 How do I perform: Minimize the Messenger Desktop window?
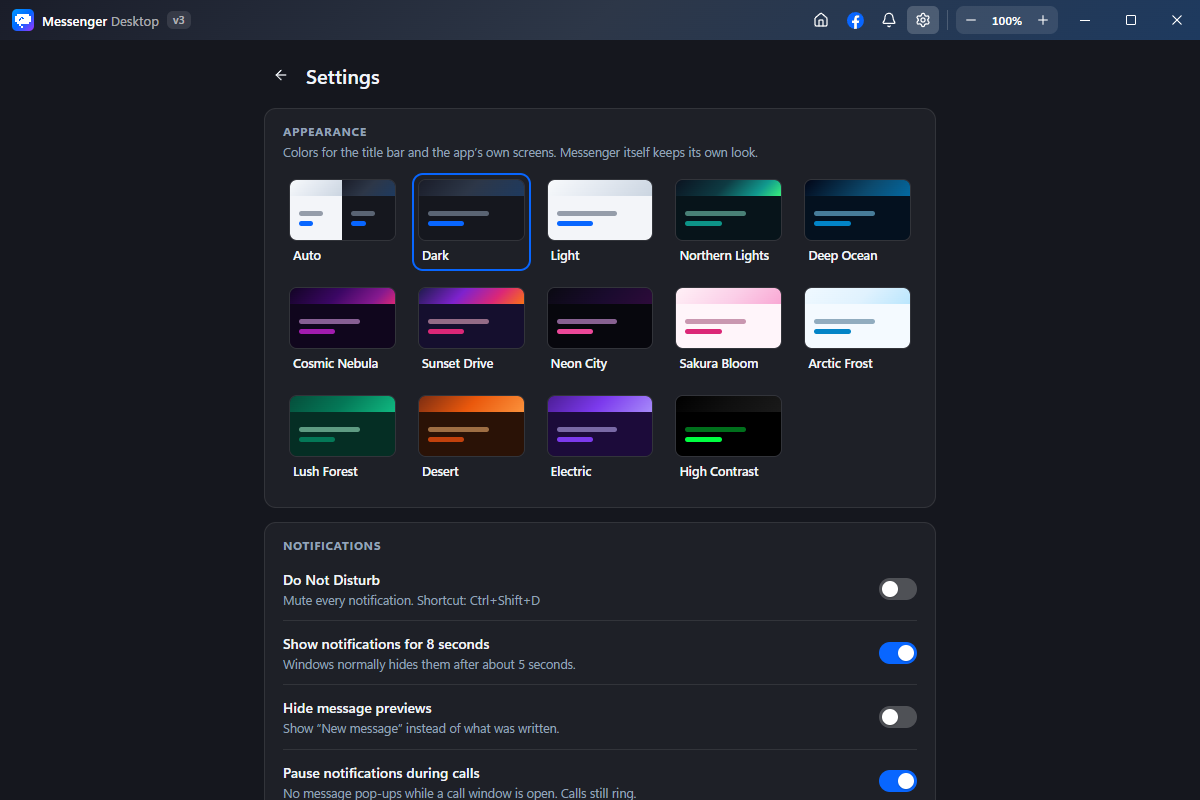click(x=1085, y=20)
